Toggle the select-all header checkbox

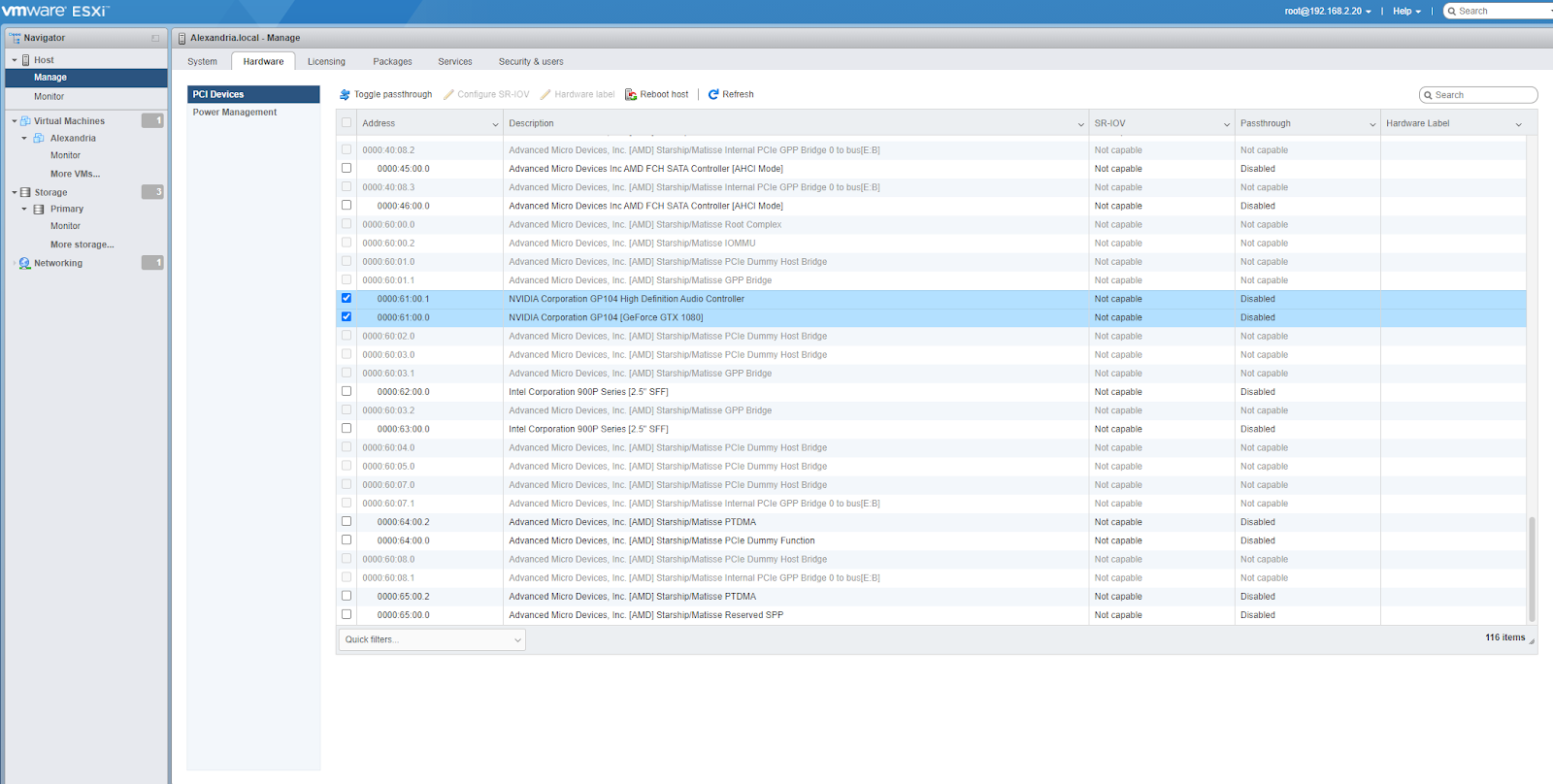tap(347, 123)
